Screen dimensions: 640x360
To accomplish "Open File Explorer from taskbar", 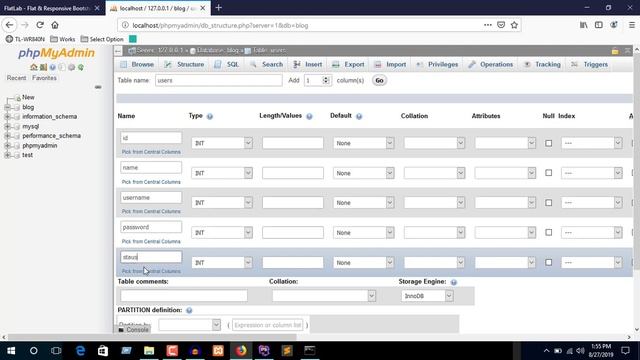I will (x=149, y=351).
